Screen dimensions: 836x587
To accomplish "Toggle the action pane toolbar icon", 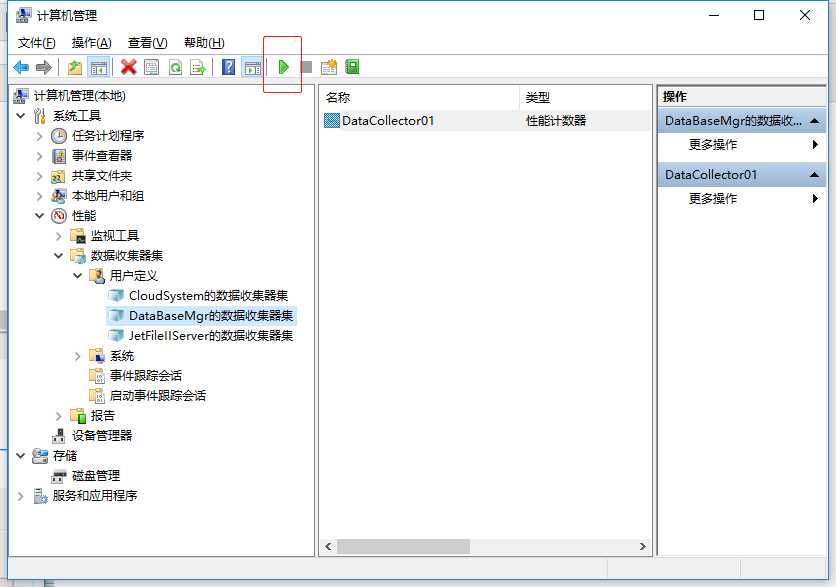I will pyautogui.click(x=252, y=67).
